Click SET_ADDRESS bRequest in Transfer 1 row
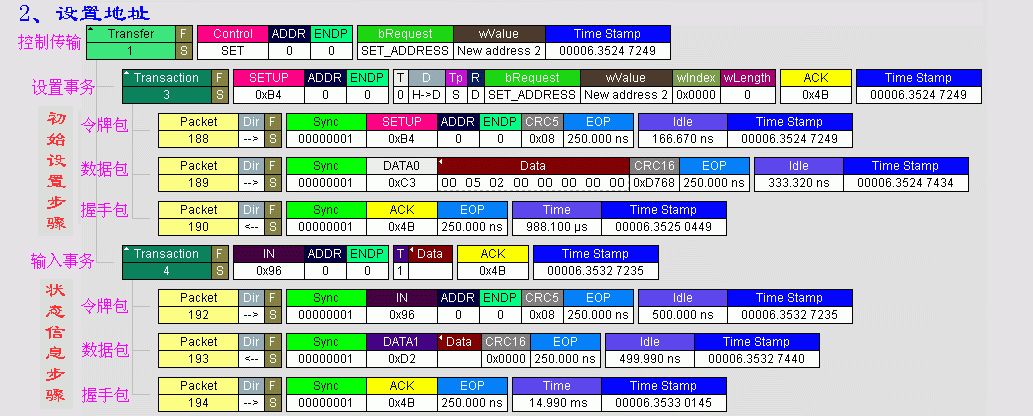The image size is (1033, 416). coord(405,50)
